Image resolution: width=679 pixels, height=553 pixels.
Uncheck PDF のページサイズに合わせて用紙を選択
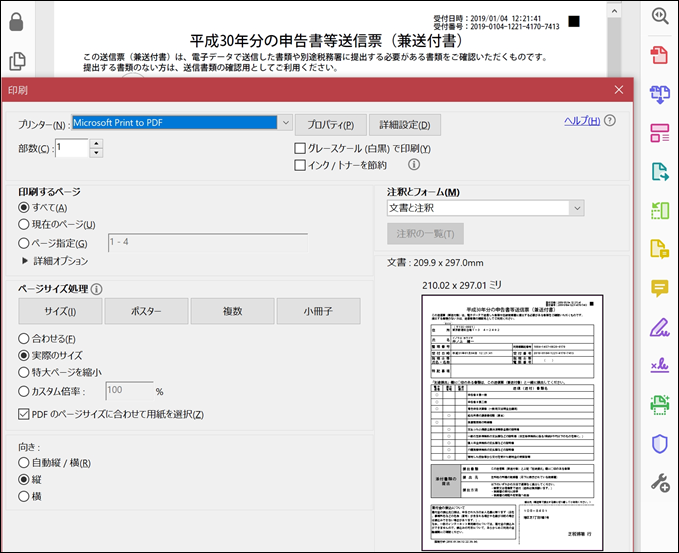(24, 414)
